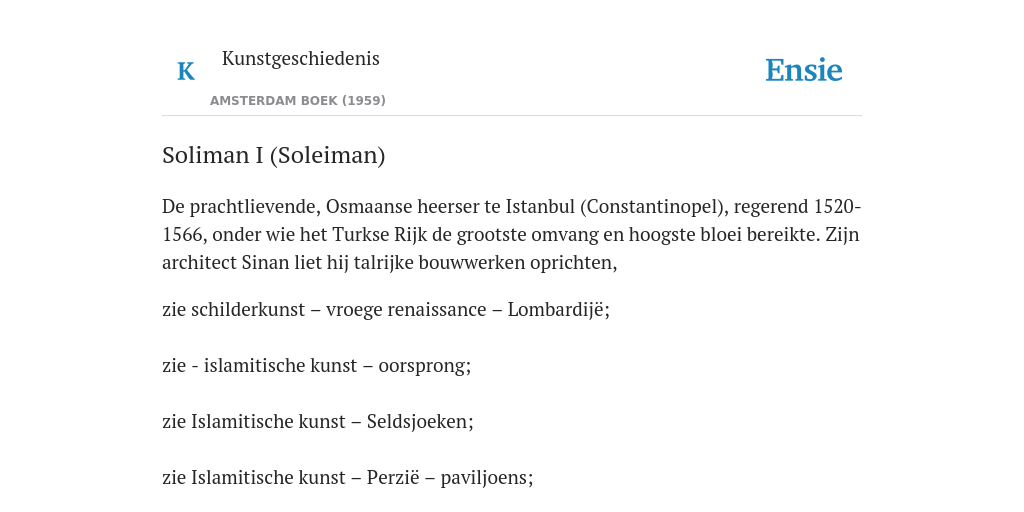Click the reign years 1520- in the paragraph
The width and height of the screenshot is (1024, 512).
pos(838,206)
